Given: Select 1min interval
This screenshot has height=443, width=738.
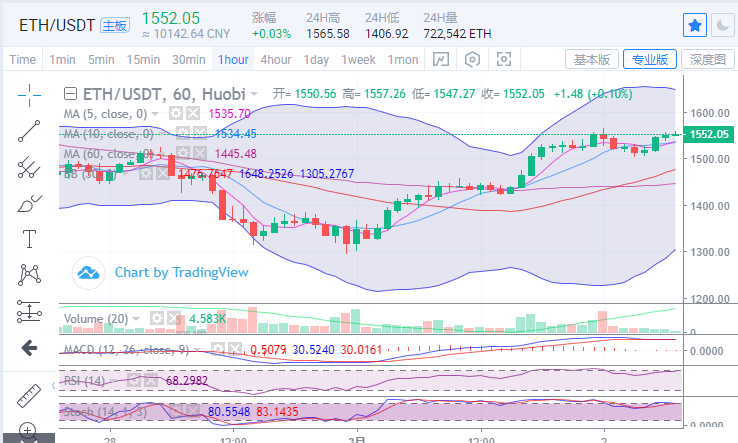Looking at the screenshot, I should [x=62, y=60].
